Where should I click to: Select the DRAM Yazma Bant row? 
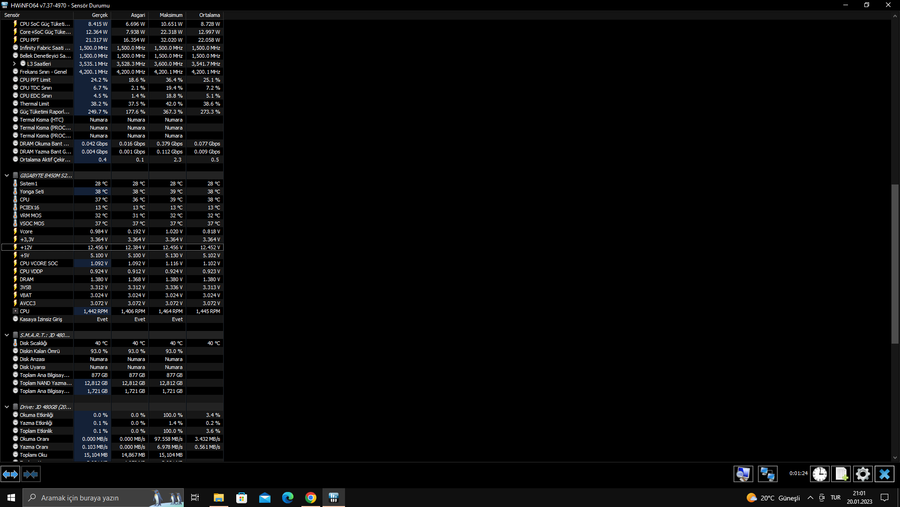tap(112, 152)
